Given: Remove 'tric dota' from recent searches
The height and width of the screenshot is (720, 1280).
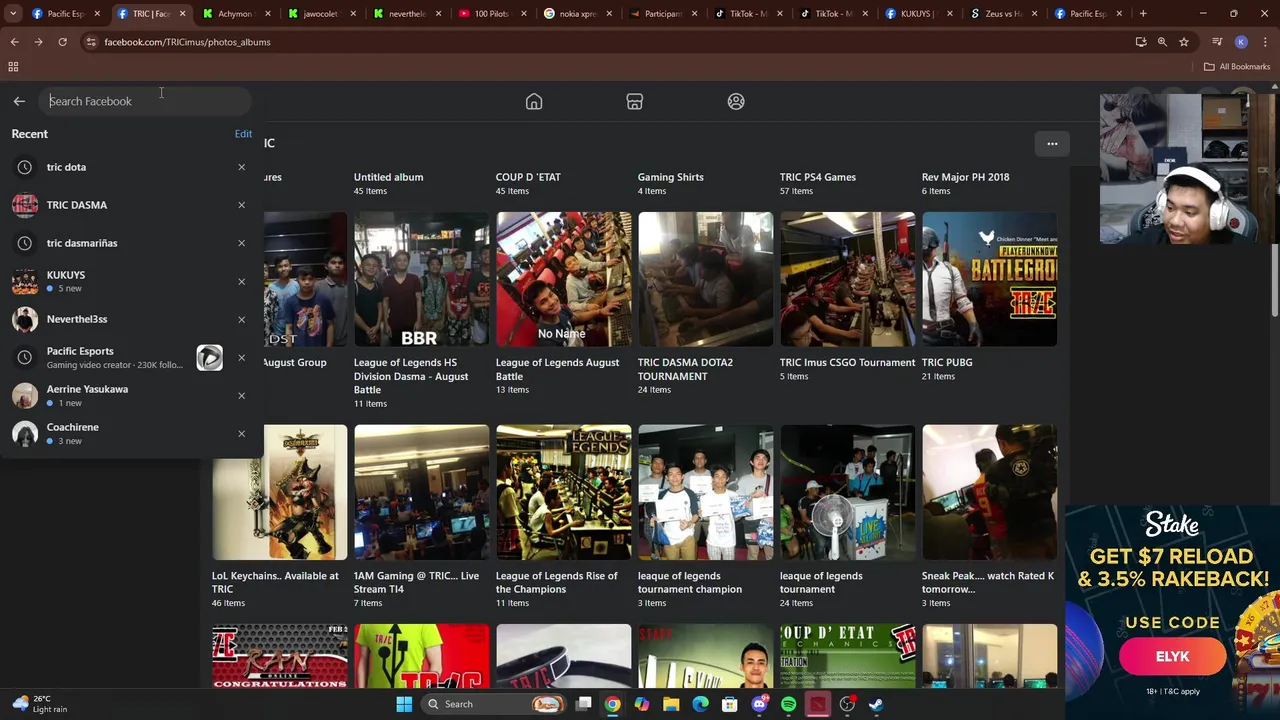Looking at the screenshot, I should [241, 167].
